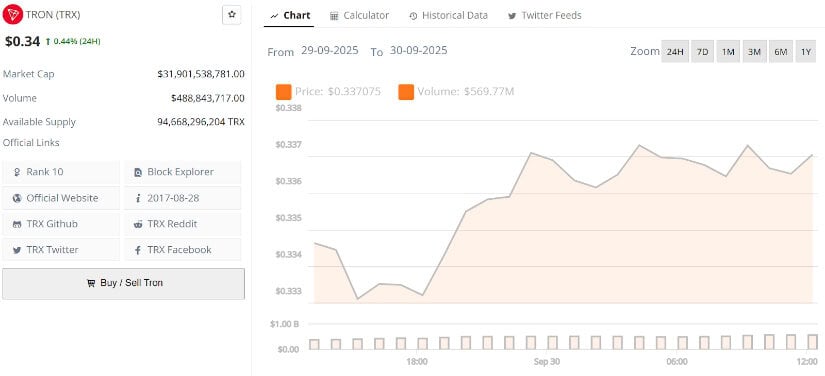Viewport: 825px width, 376px height.
Task: Open the TRX Facebook link
Action: (183, 250)
